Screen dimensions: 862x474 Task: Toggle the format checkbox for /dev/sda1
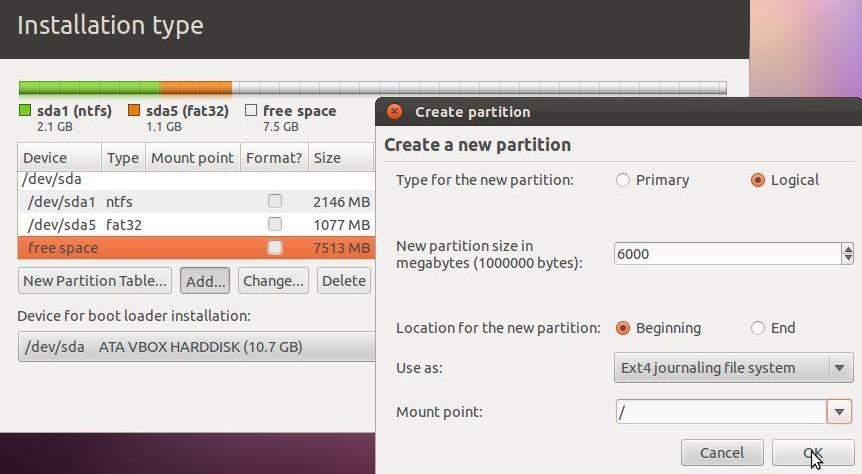tap(275, 201)
